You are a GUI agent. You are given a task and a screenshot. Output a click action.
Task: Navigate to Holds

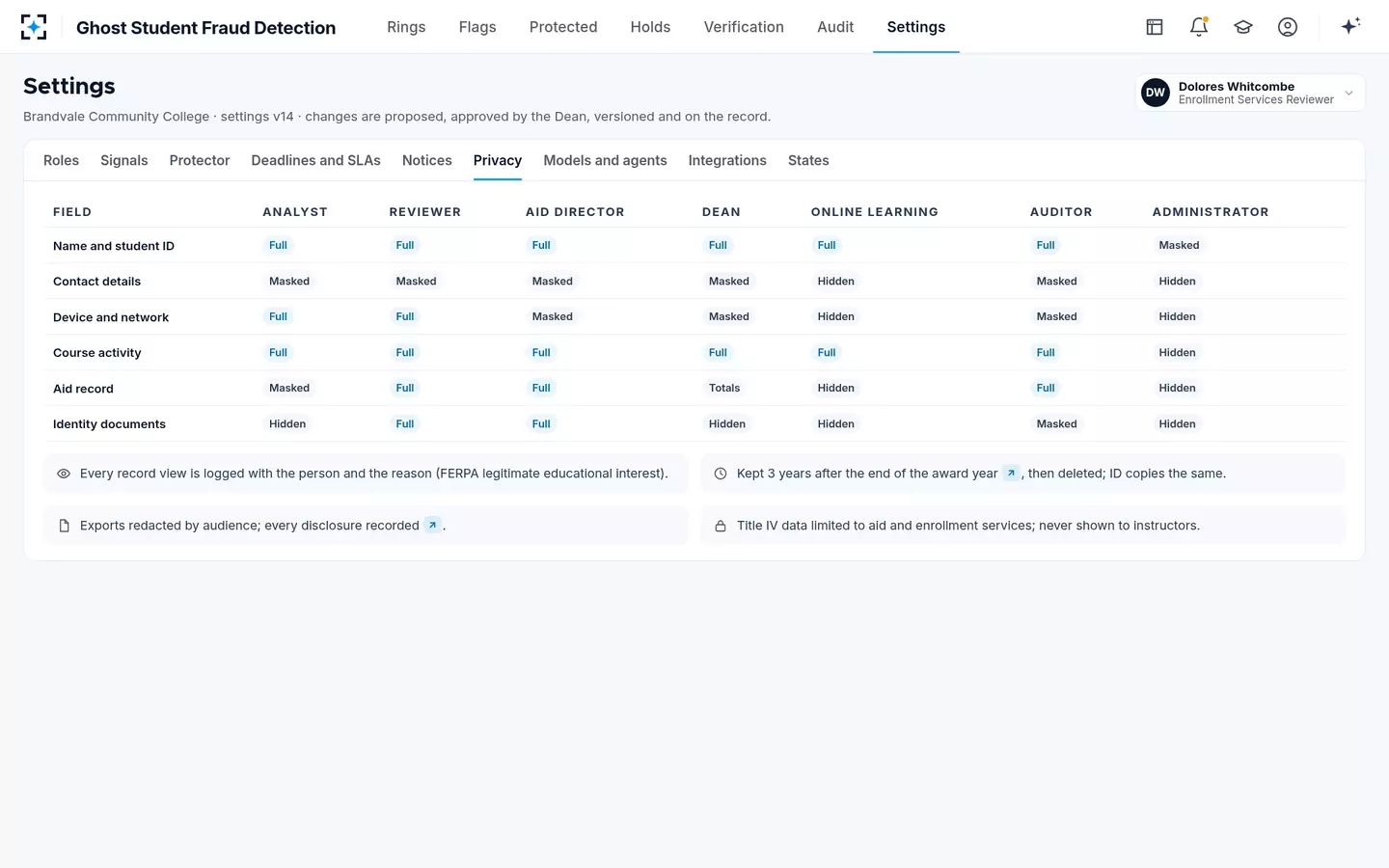(x=650, y=27)
